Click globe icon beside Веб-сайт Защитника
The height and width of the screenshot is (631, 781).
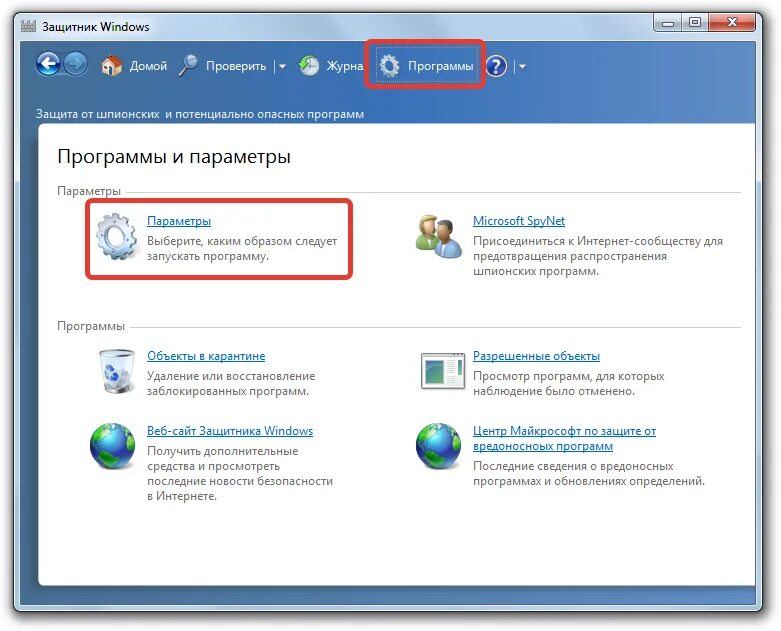[x=113, y=446]
